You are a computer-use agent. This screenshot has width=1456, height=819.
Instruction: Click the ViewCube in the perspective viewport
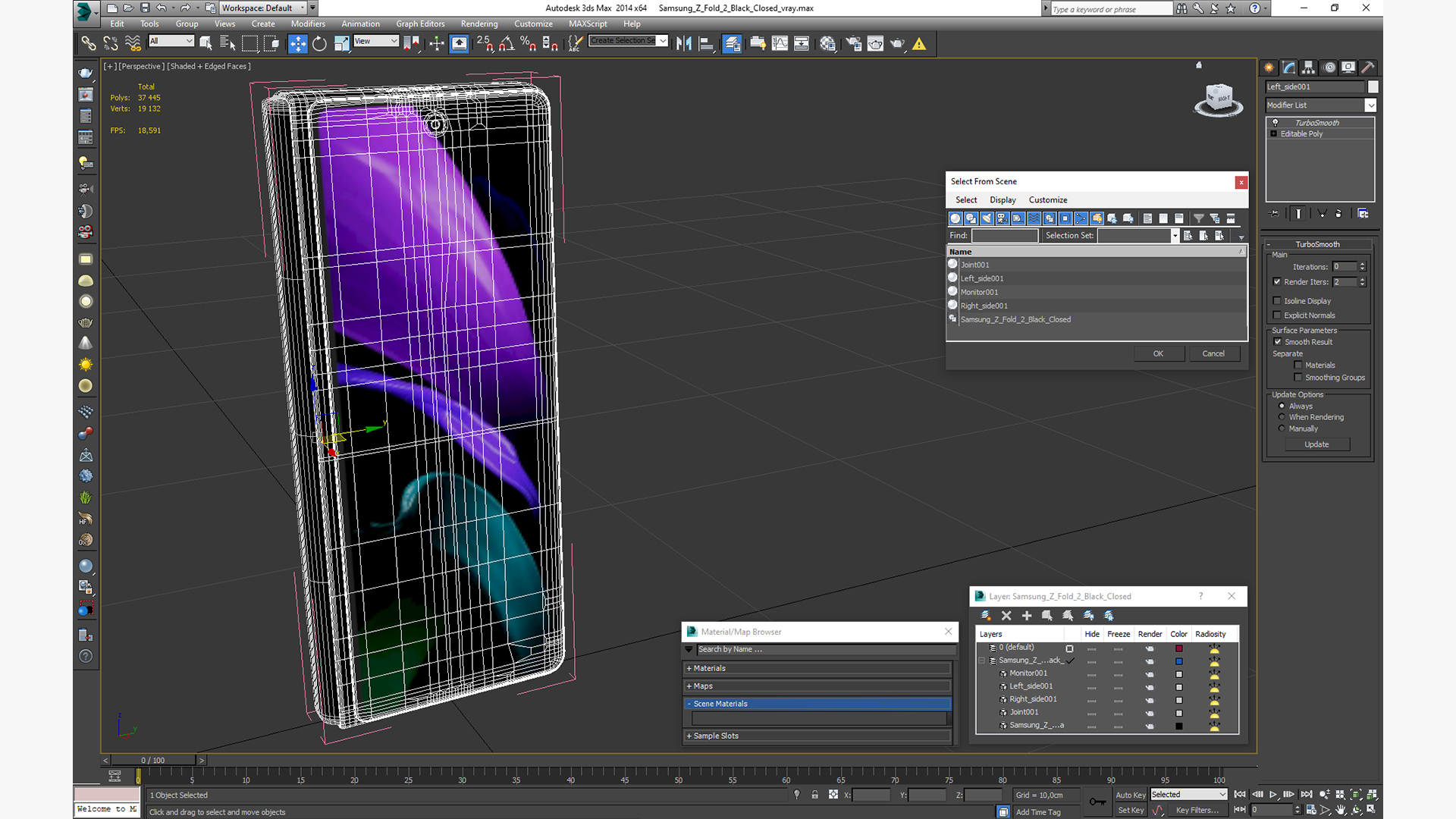pyautogui.click(x=1219, y=99)
